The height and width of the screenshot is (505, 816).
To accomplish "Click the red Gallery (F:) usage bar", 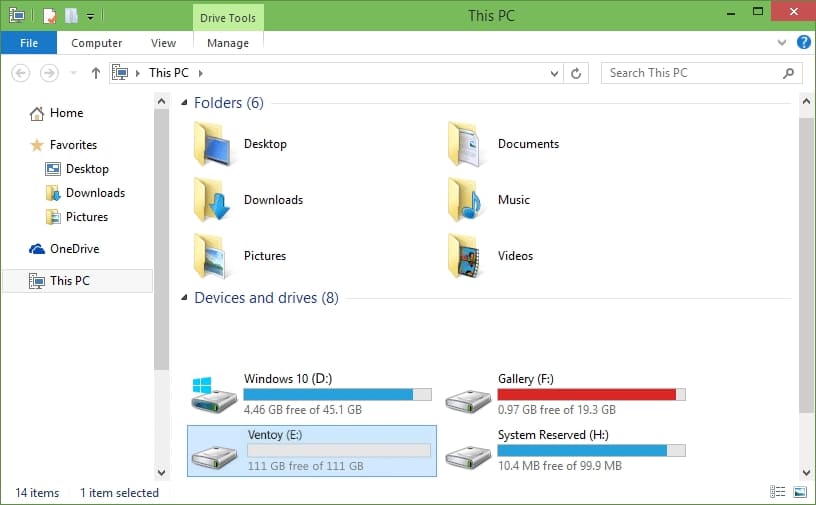I will [591, 395].
